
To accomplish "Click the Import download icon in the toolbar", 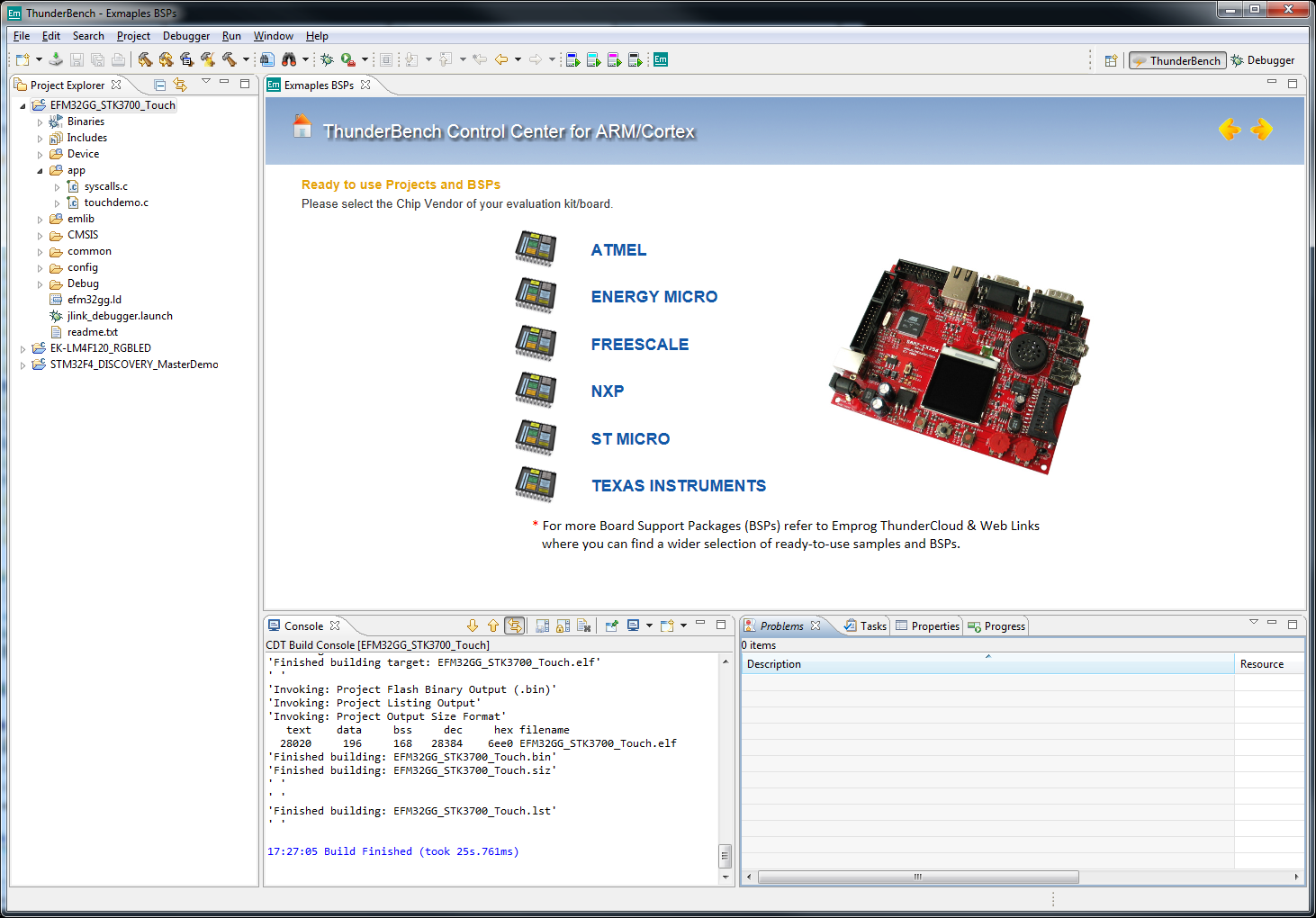I will click(56, 59).
